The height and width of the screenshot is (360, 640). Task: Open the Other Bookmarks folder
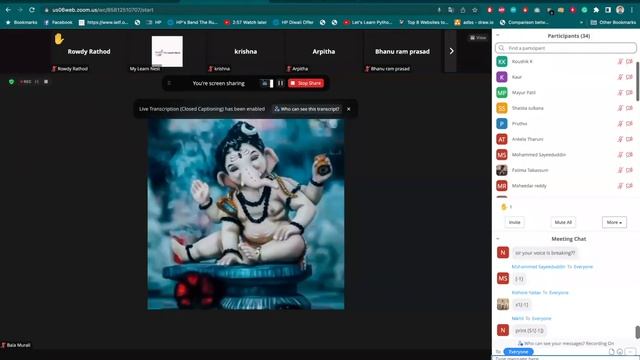pyautogui.click(x=613, y=22)
